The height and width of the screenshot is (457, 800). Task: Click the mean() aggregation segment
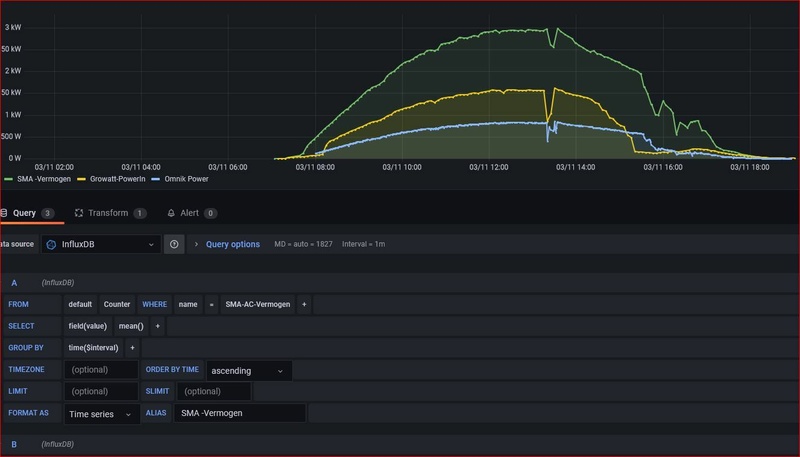click(131, 326)
